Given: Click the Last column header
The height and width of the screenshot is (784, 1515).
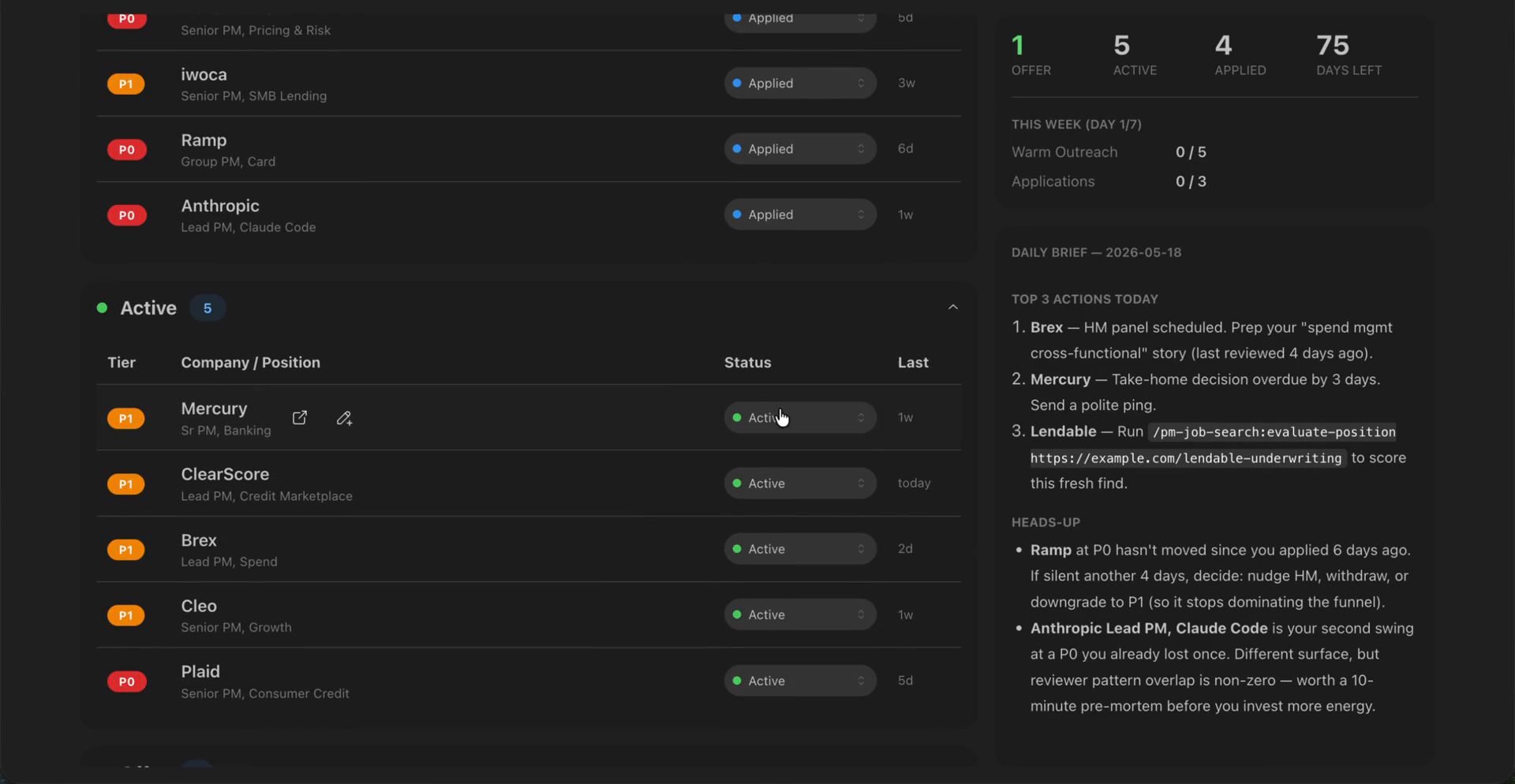Looking at the screenshot, I should 913,363.
